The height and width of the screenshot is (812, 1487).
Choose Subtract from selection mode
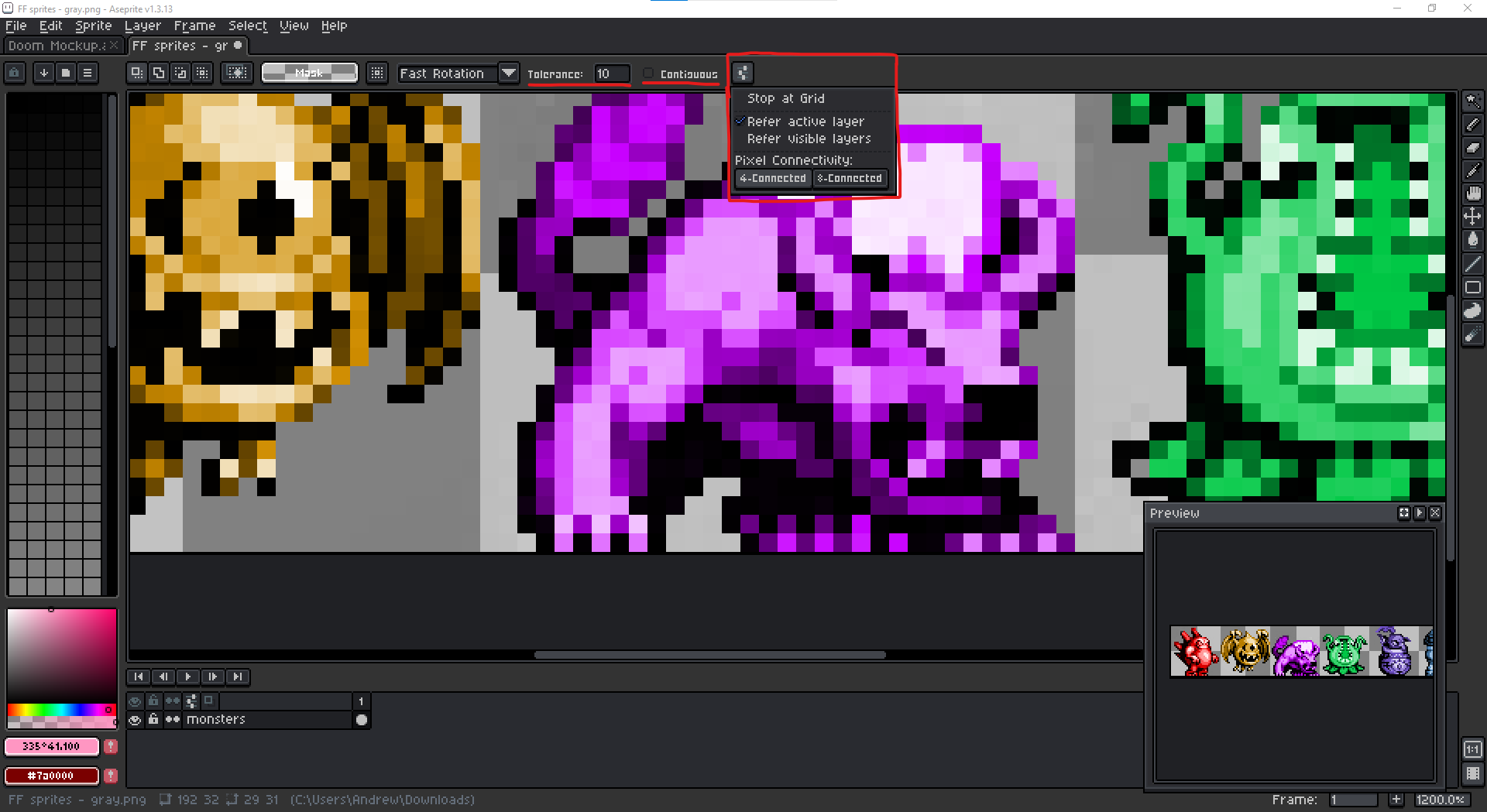[x=180, y=73]
